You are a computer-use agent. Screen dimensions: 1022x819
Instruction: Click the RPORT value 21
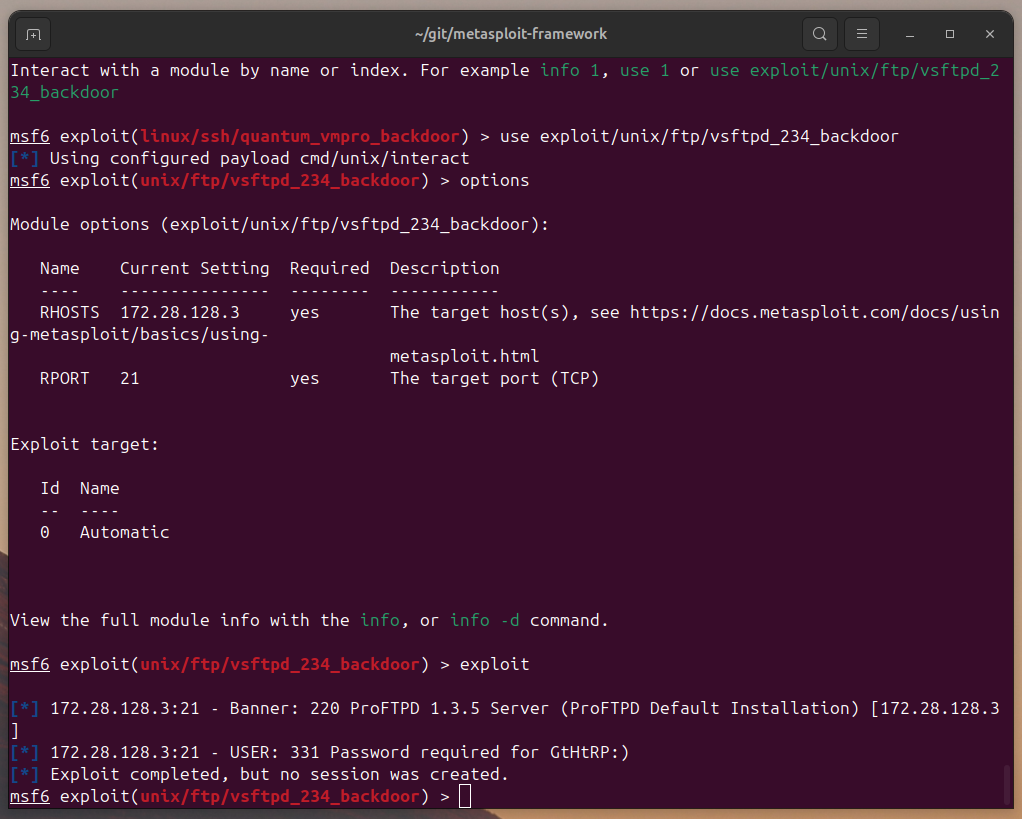pos(130,379)
